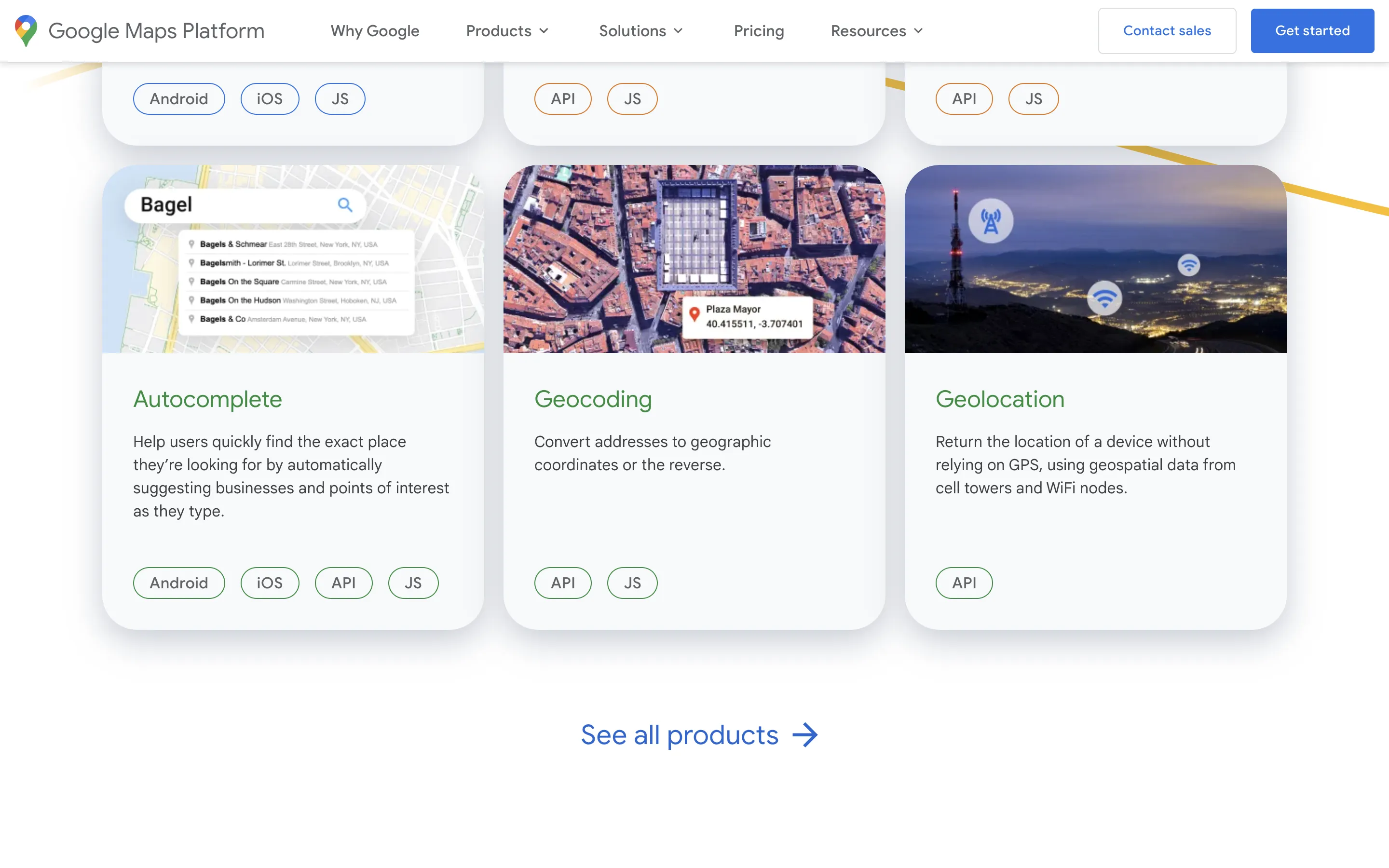Click the pin beside Bagels & Schmear suggestion

[191, 244]
